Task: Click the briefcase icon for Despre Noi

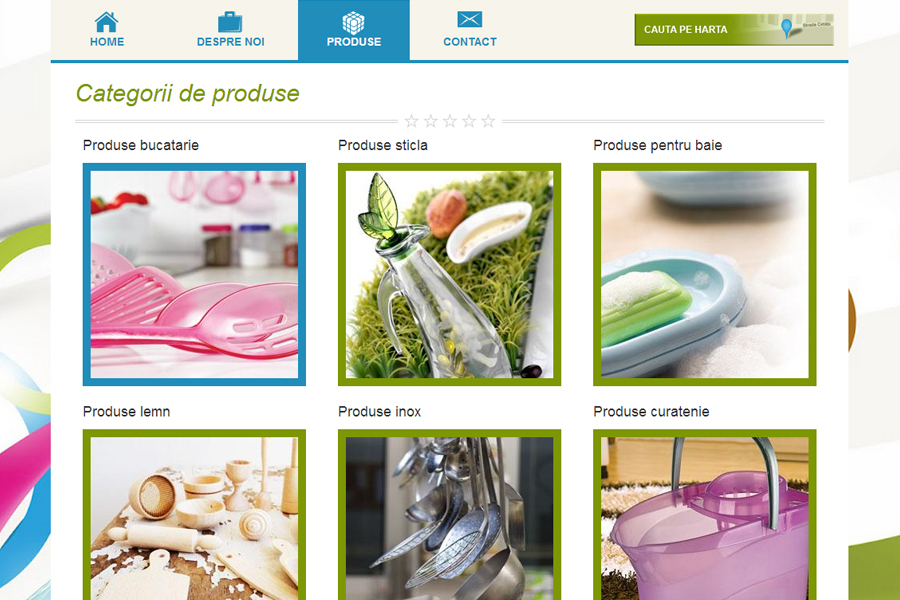Action: point(230,22)
